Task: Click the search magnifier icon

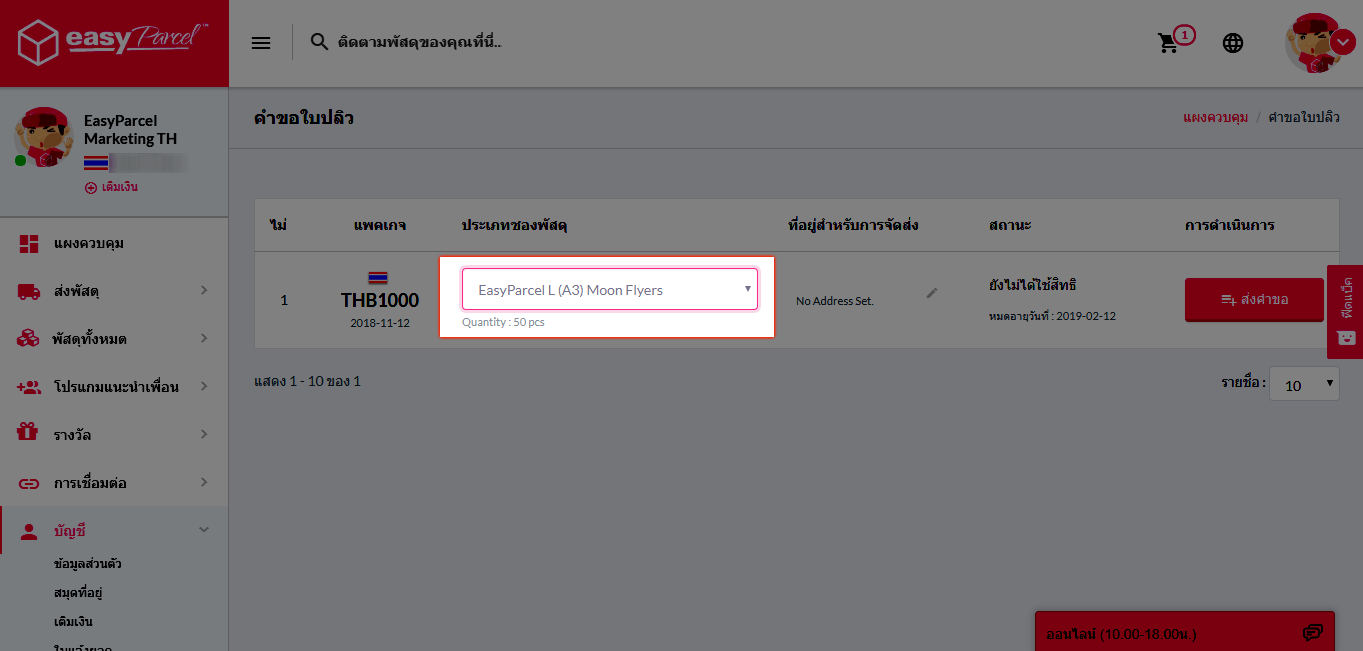Action: pos(319,42)
